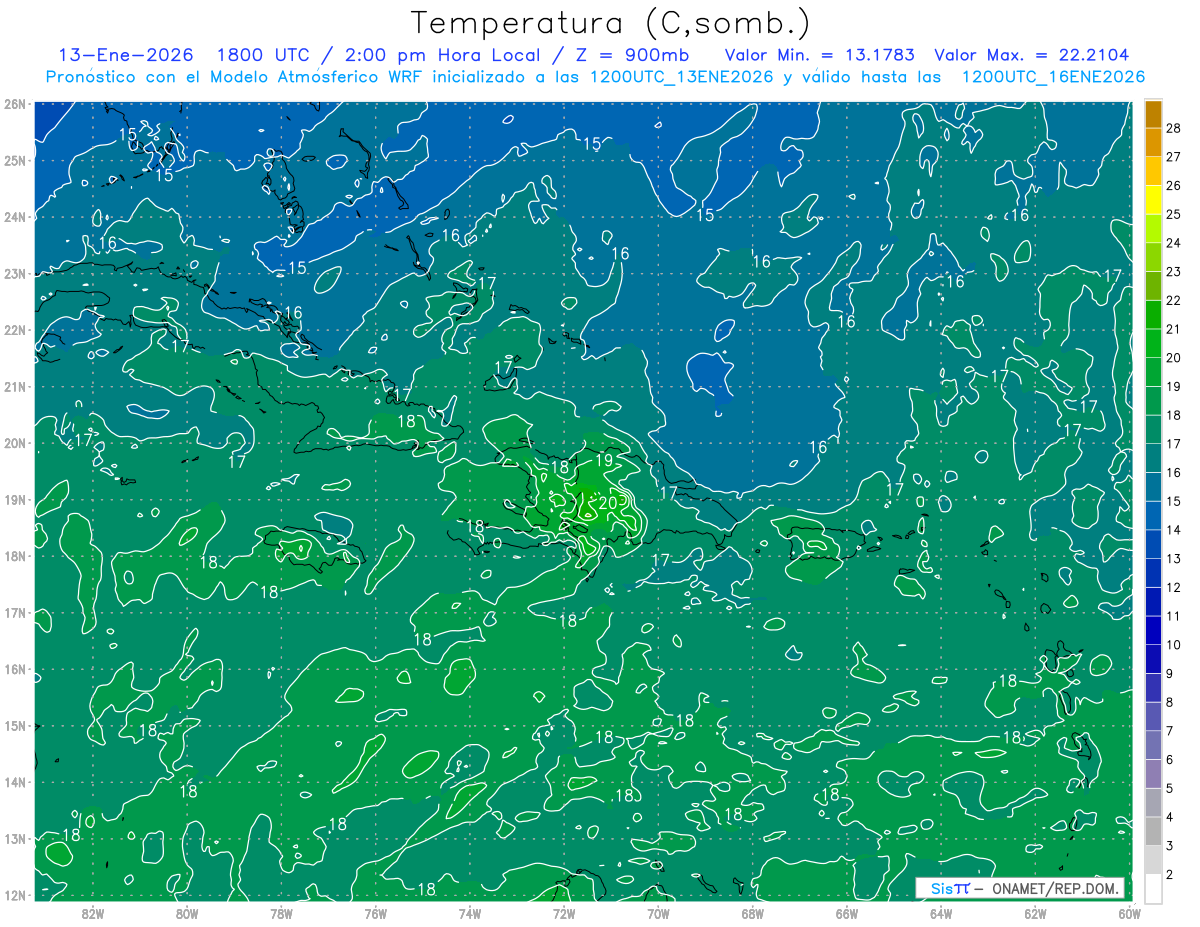
Task: Click legend value 10
Action: [x=1173, y=645]
